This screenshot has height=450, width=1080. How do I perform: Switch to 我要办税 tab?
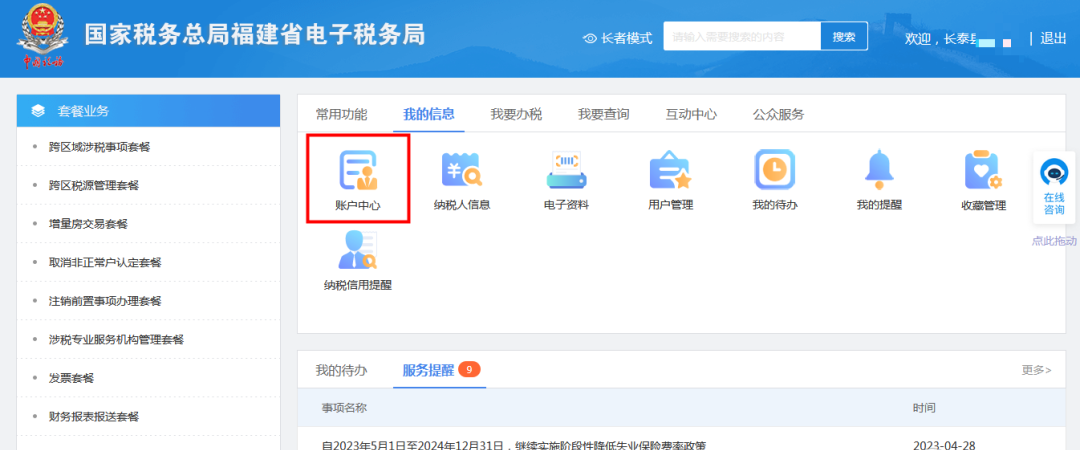click(516, 114)
